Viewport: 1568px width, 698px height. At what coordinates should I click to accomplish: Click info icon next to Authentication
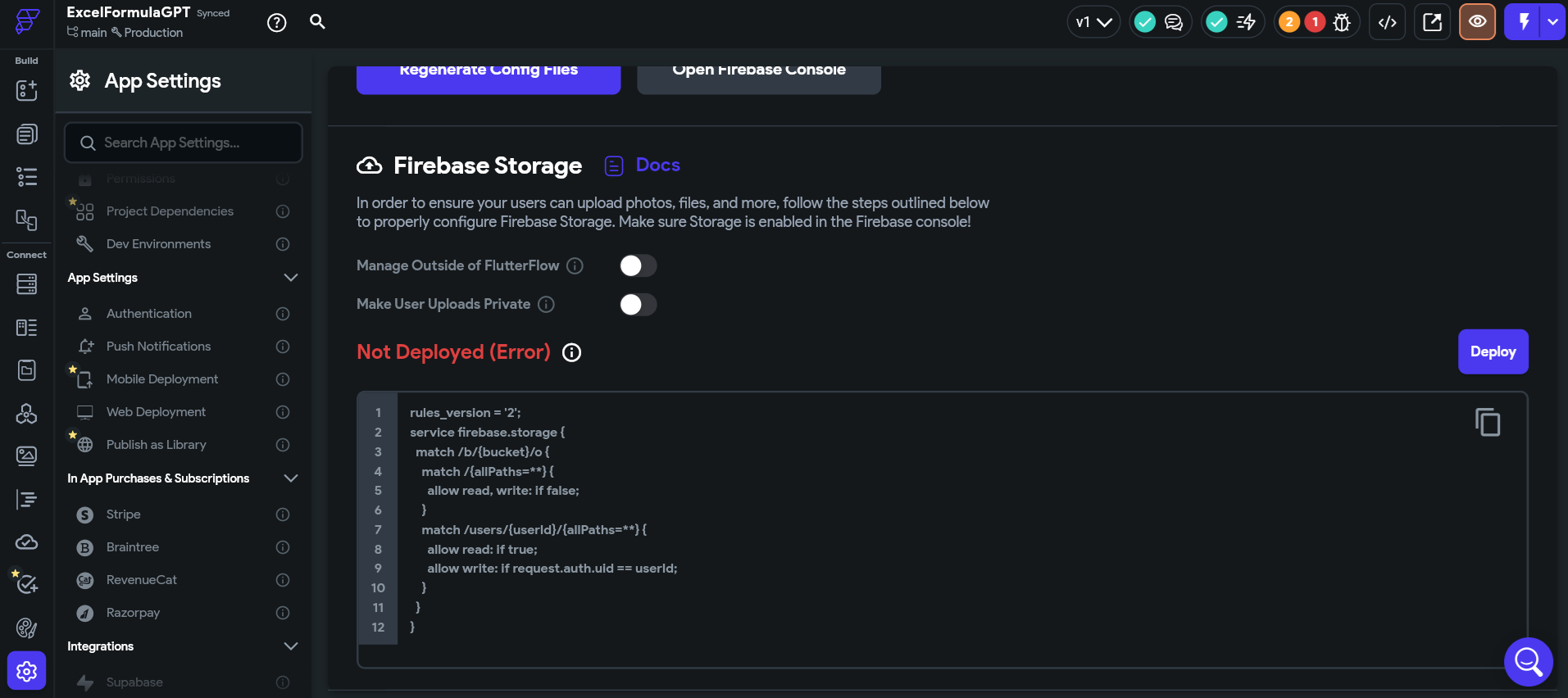point(283,314)
